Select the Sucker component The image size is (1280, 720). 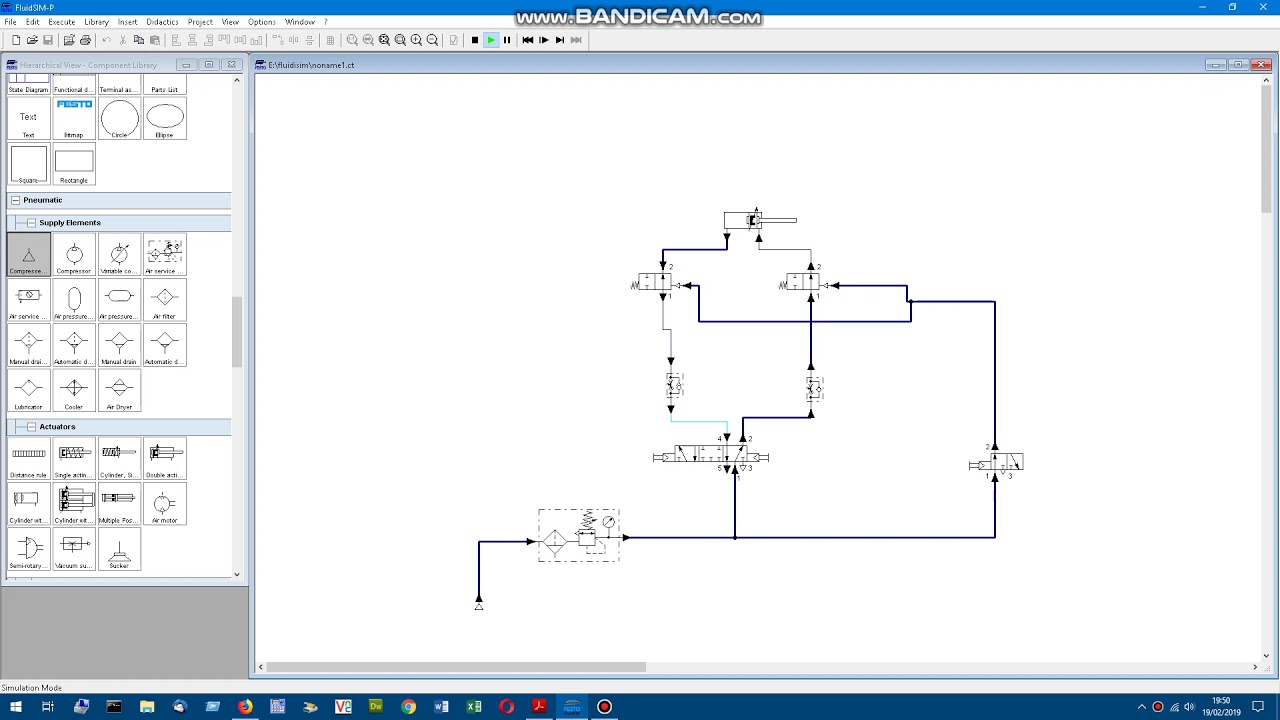[x=119, y=551]
